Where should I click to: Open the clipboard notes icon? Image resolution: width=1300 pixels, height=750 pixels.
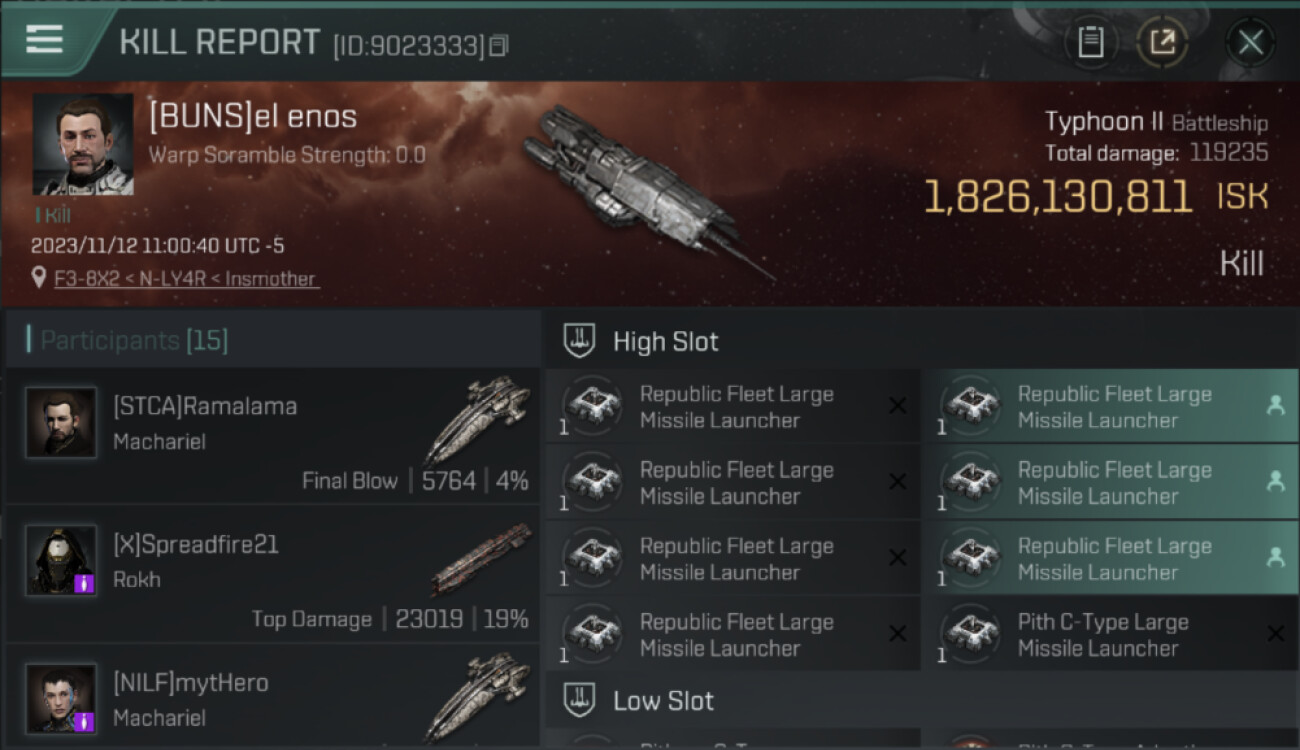click(1090, 42)
